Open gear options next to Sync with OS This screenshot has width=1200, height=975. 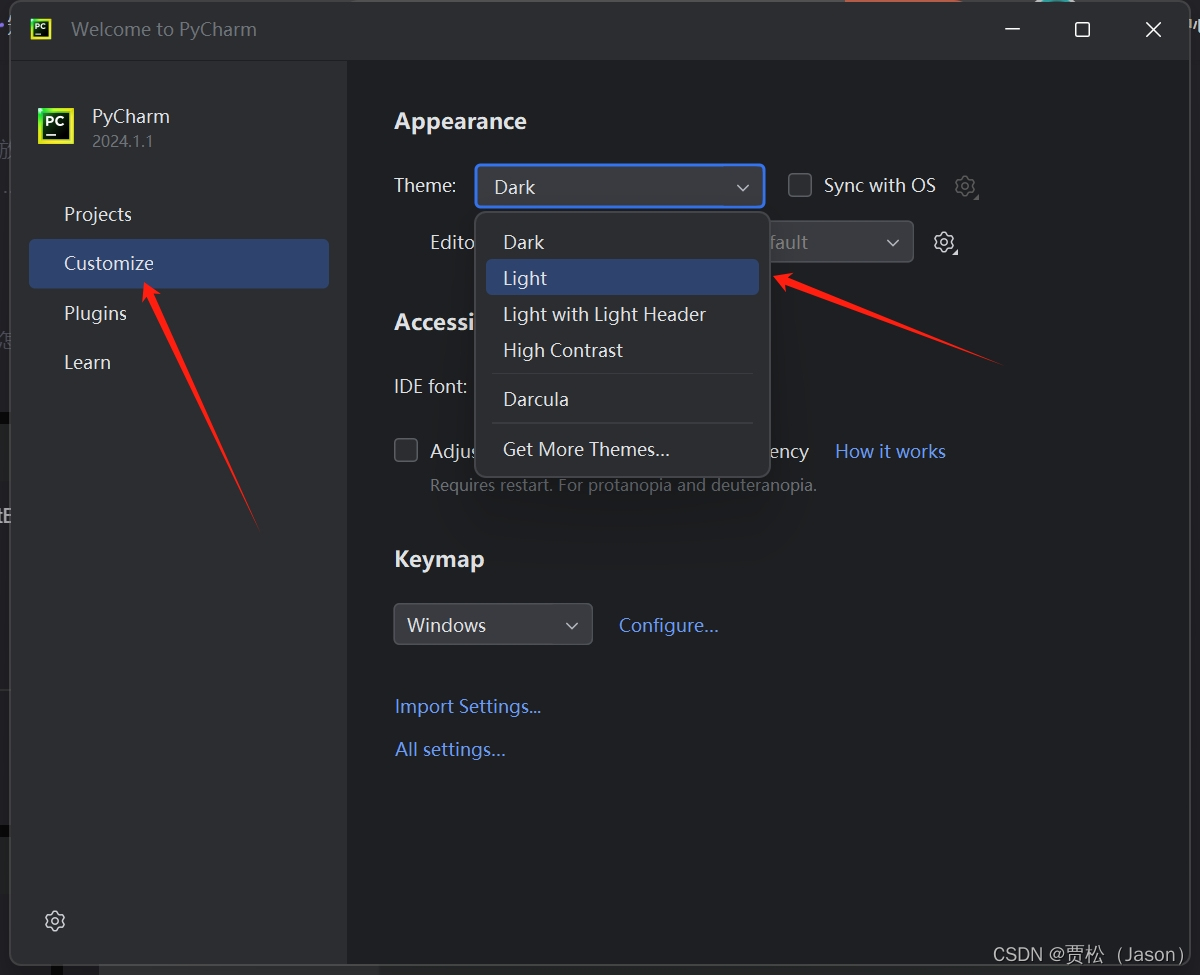(965, 186)
